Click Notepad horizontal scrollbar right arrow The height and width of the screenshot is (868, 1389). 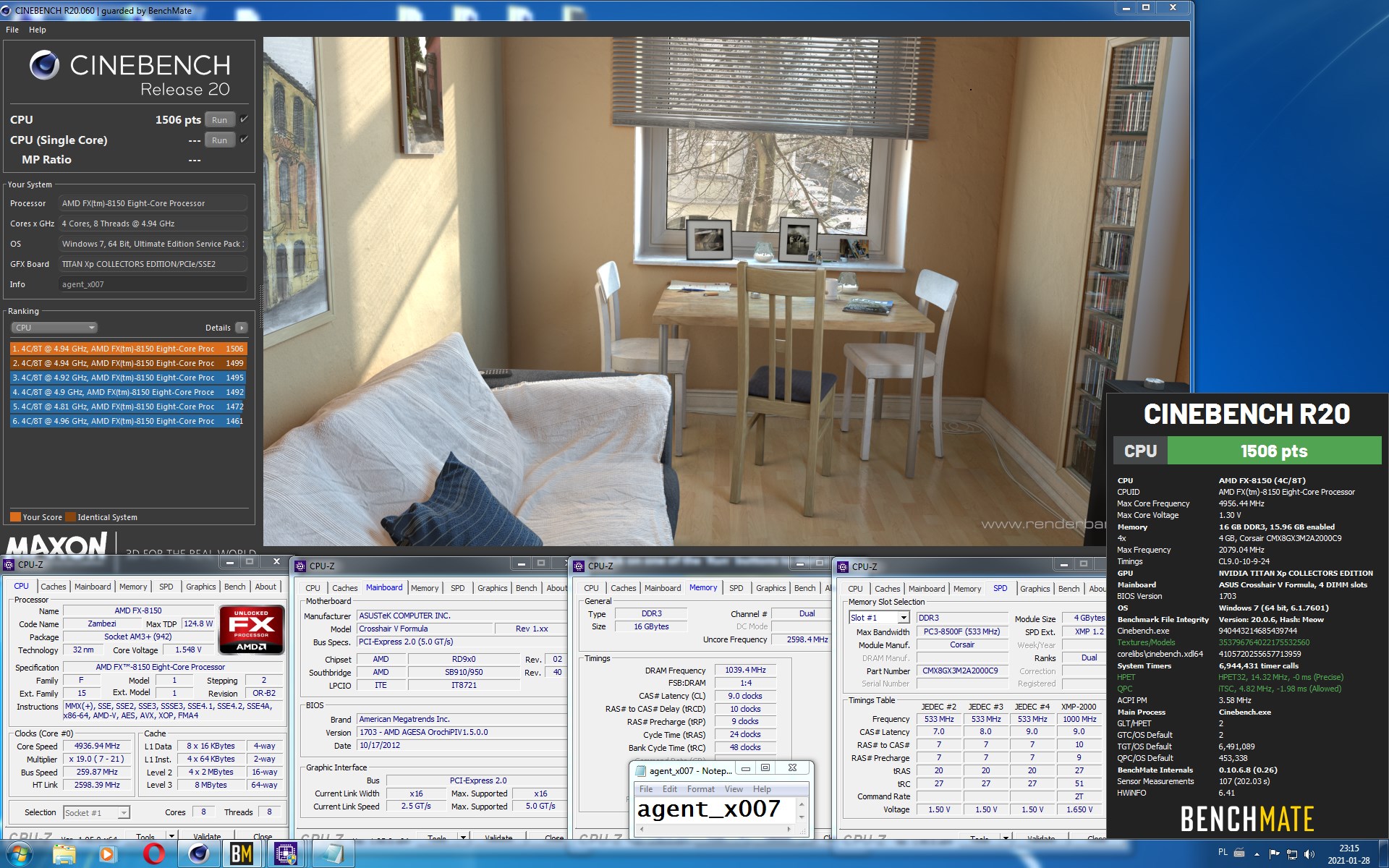(x=789, y=829)
